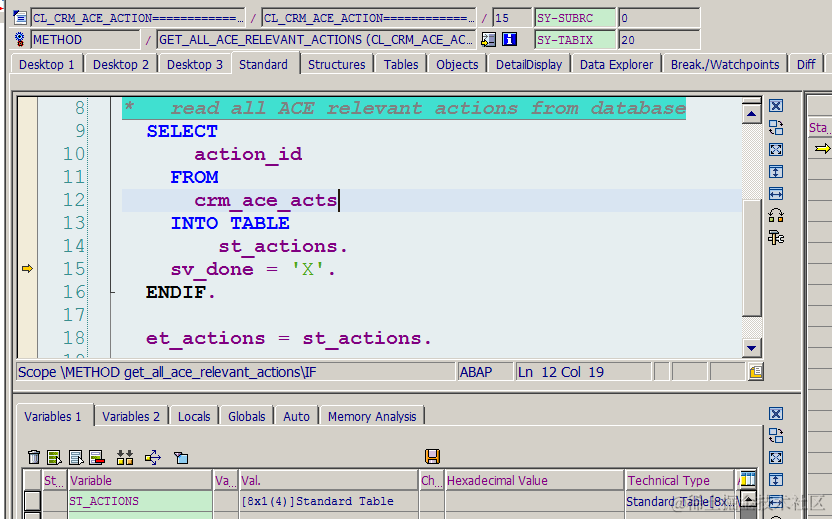Switch to the Auto tab

297,417
